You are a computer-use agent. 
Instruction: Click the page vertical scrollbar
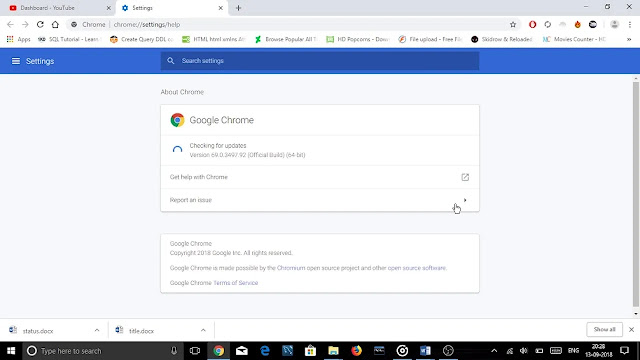point(636,194)
